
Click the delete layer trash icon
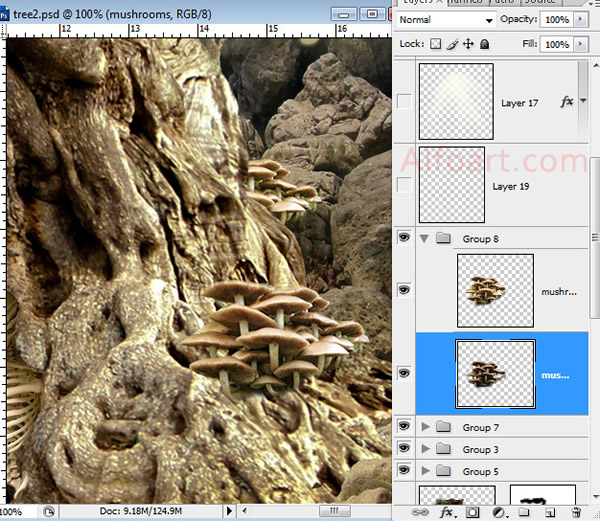pyautogui.click(x=576, y=512)
